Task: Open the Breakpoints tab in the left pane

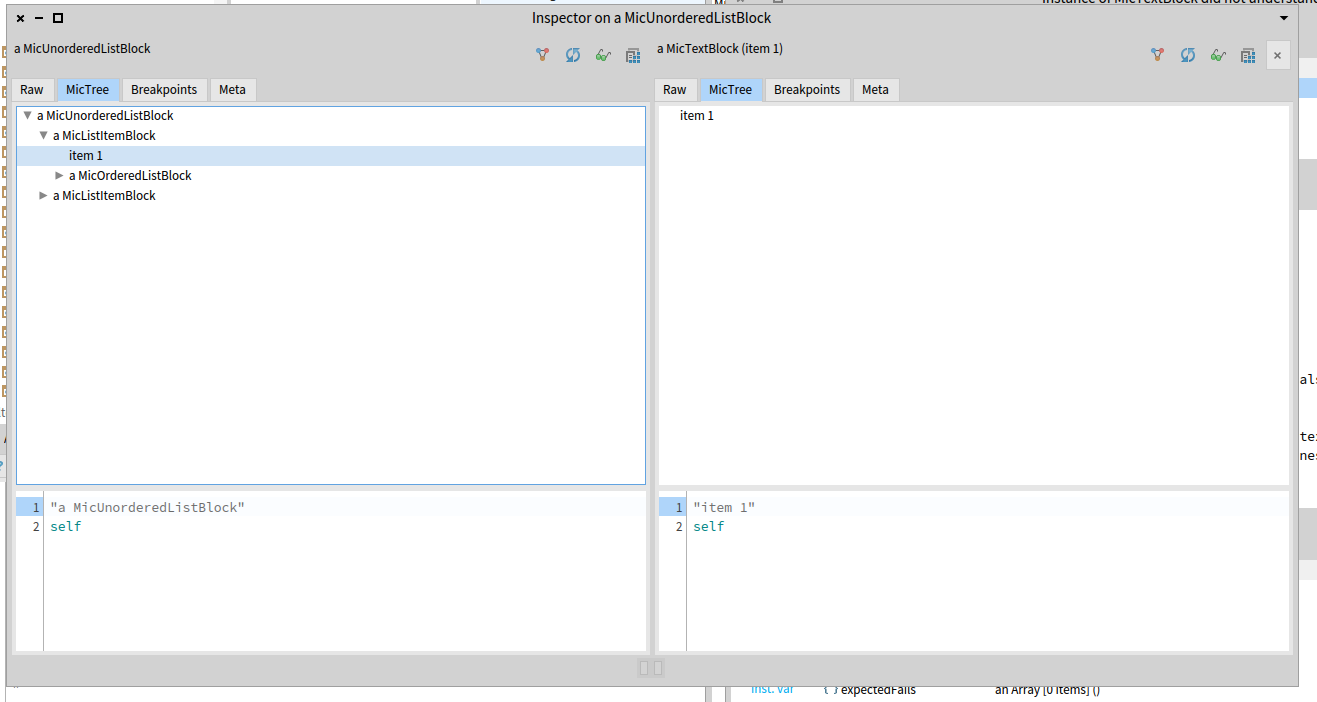Action: pyautogui.click(x=164, y=90)
